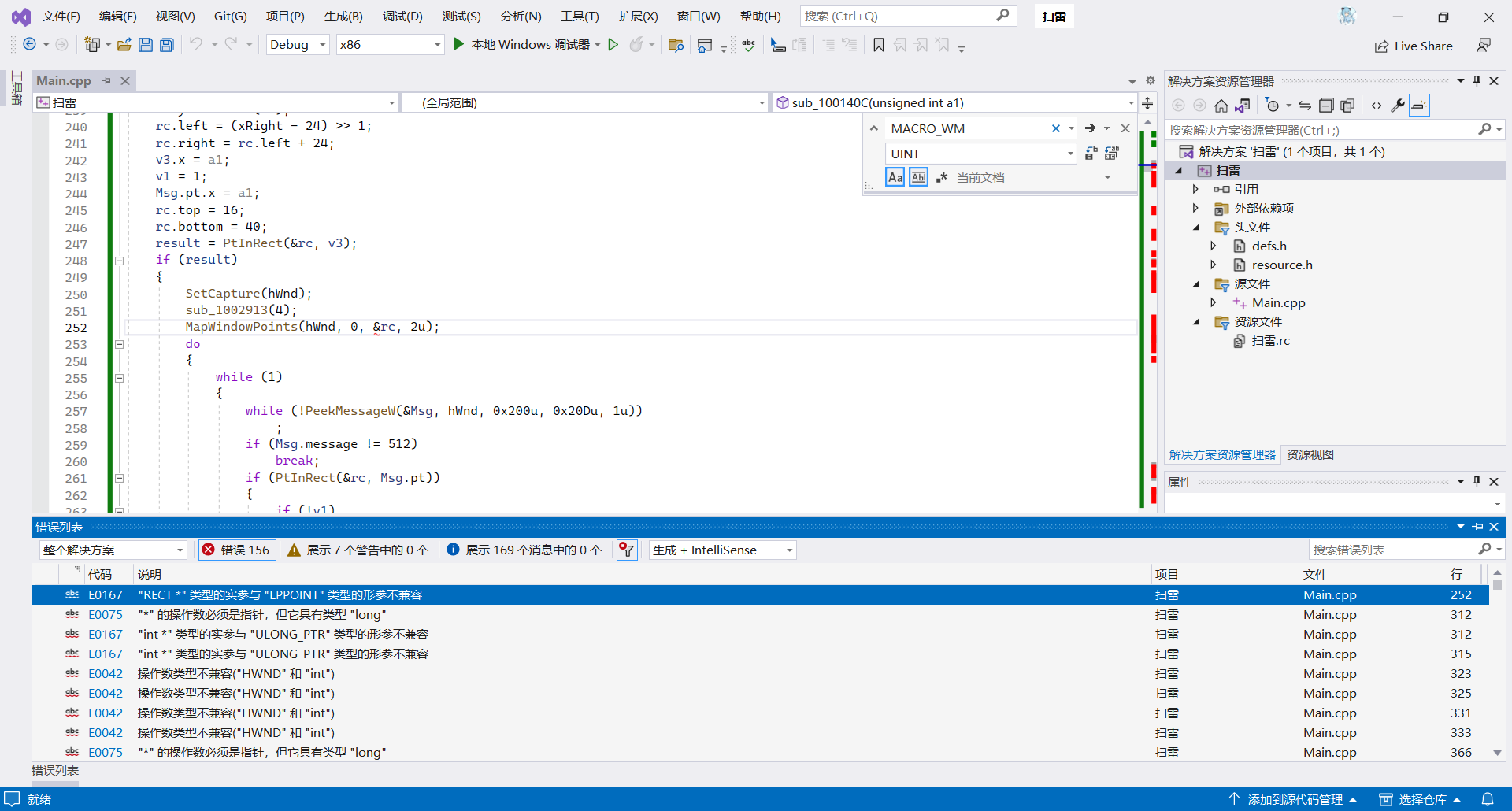Image resolution: width=1512 pixels, height=811 pixels.
Task: Click the replace all icon
Action: click(x=1112, y=154)
